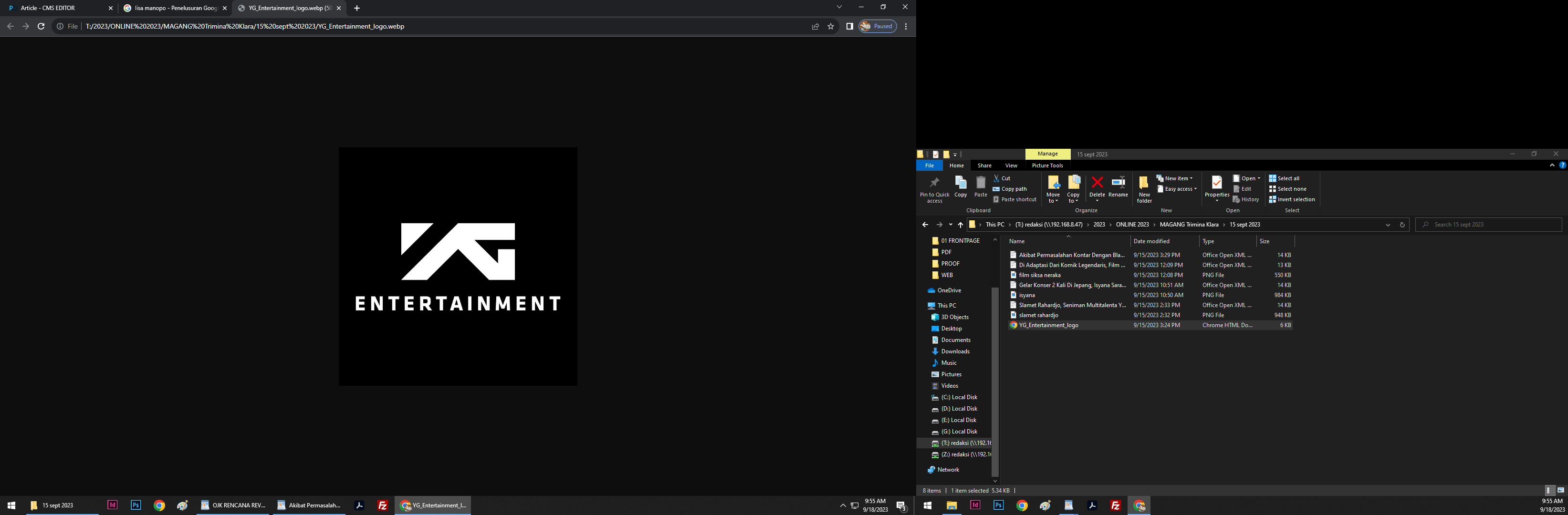
Task: Switch Explorer to details view
Action: [x=1550, y=491]
